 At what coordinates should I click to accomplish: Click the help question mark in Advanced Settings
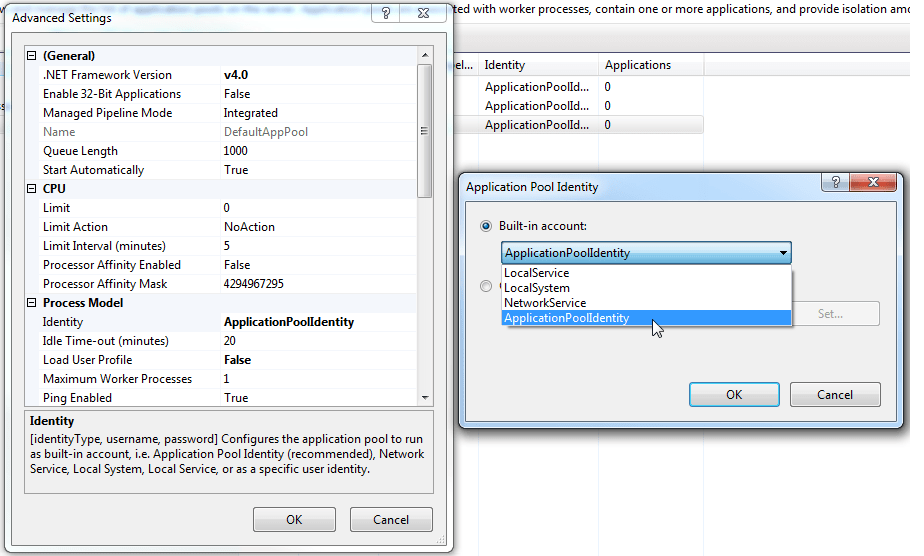point(386,13)
